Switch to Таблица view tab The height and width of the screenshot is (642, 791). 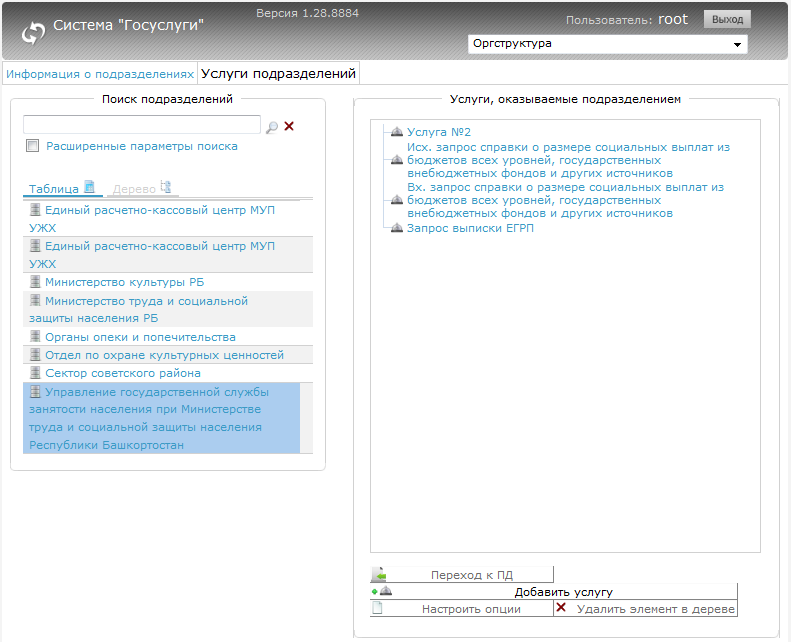63,188
